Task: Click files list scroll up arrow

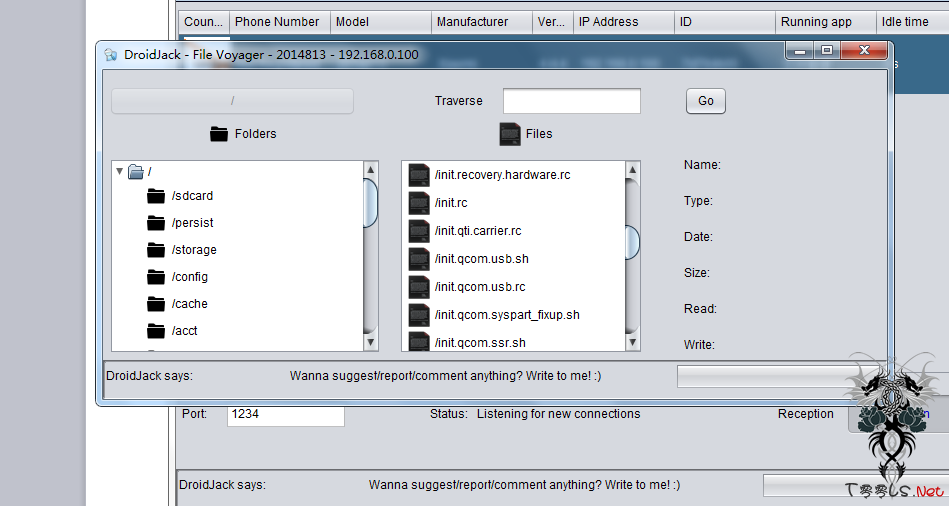Action: click(x=632, y=169)
